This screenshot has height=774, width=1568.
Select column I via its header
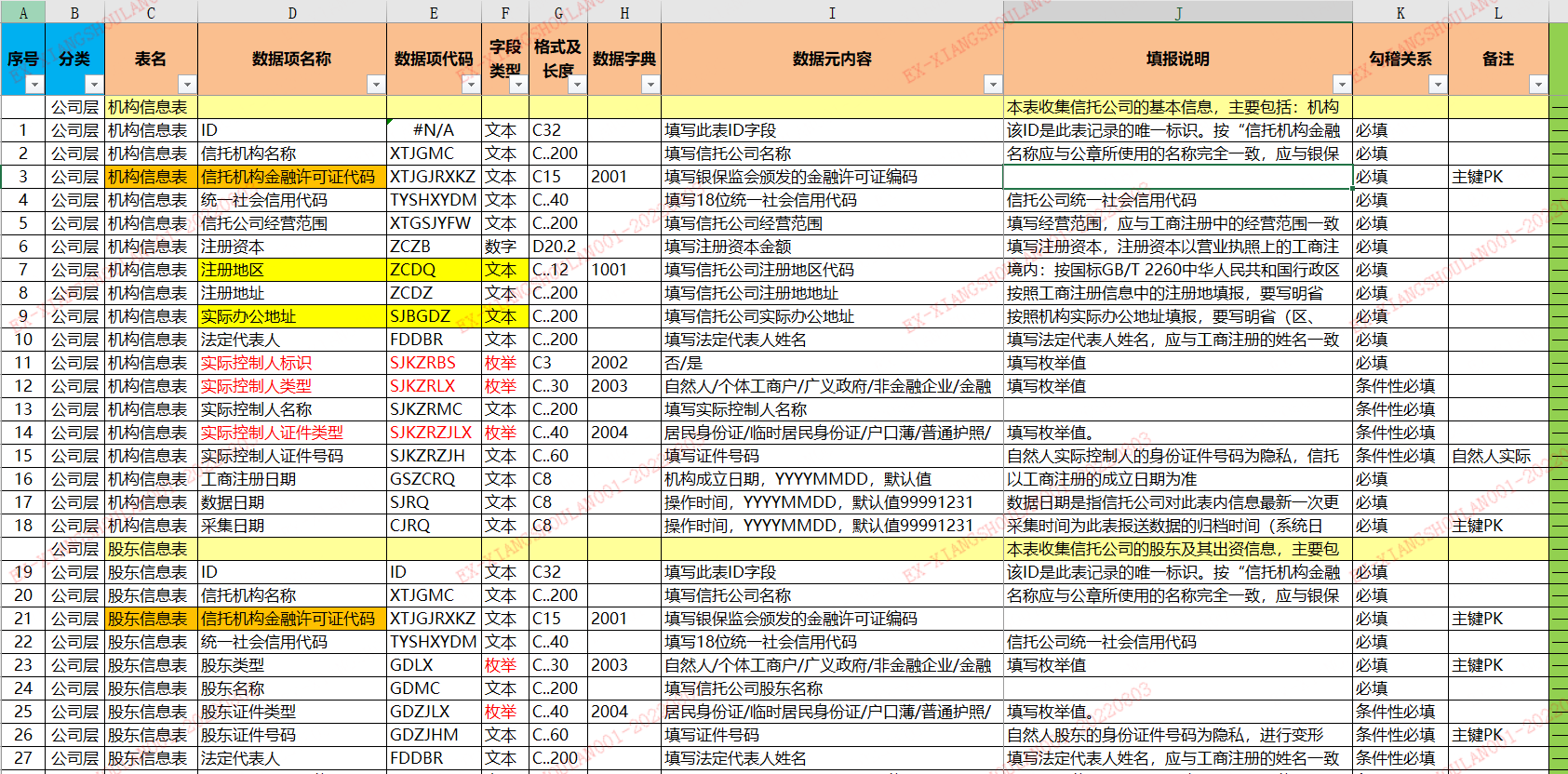click(832, 12)
